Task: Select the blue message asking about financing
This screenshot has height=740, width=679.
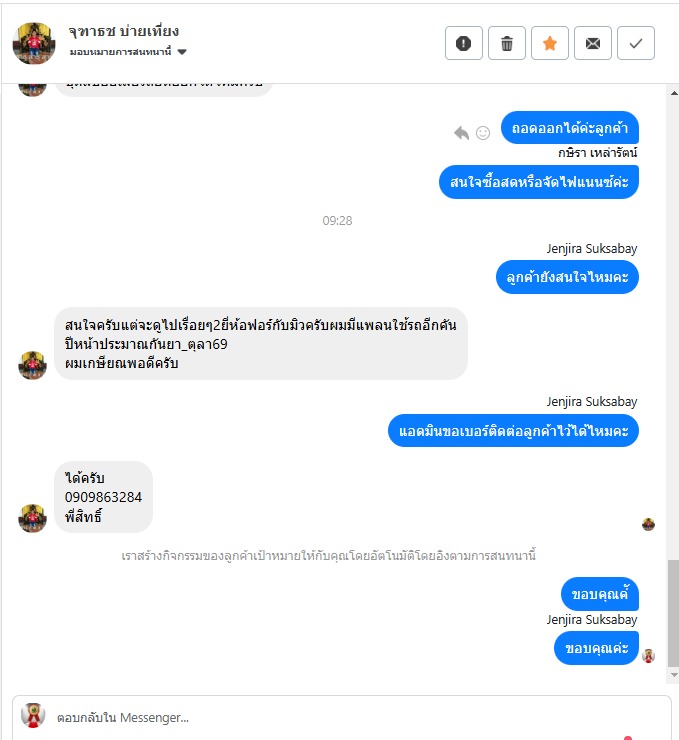Action: pos(538,182)
